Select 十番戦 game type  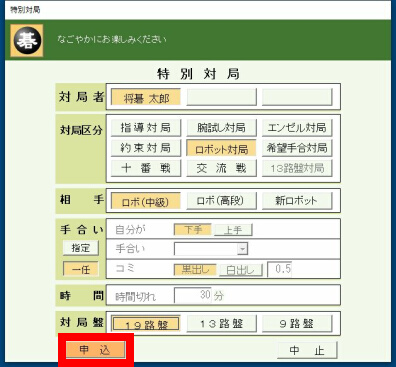(x=146, y=168)
